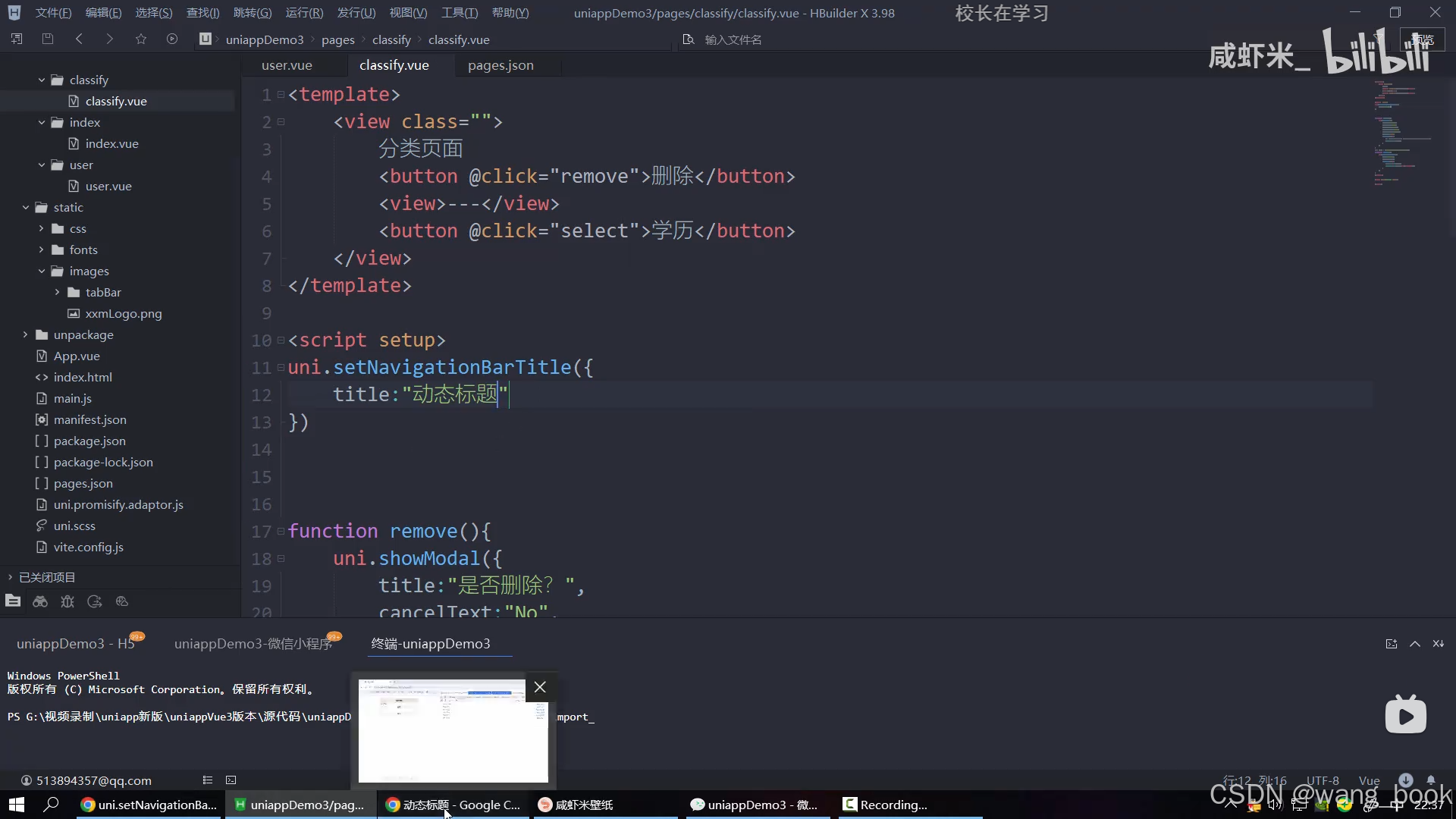Click the back navigation arrow icon

pos(78,39)
